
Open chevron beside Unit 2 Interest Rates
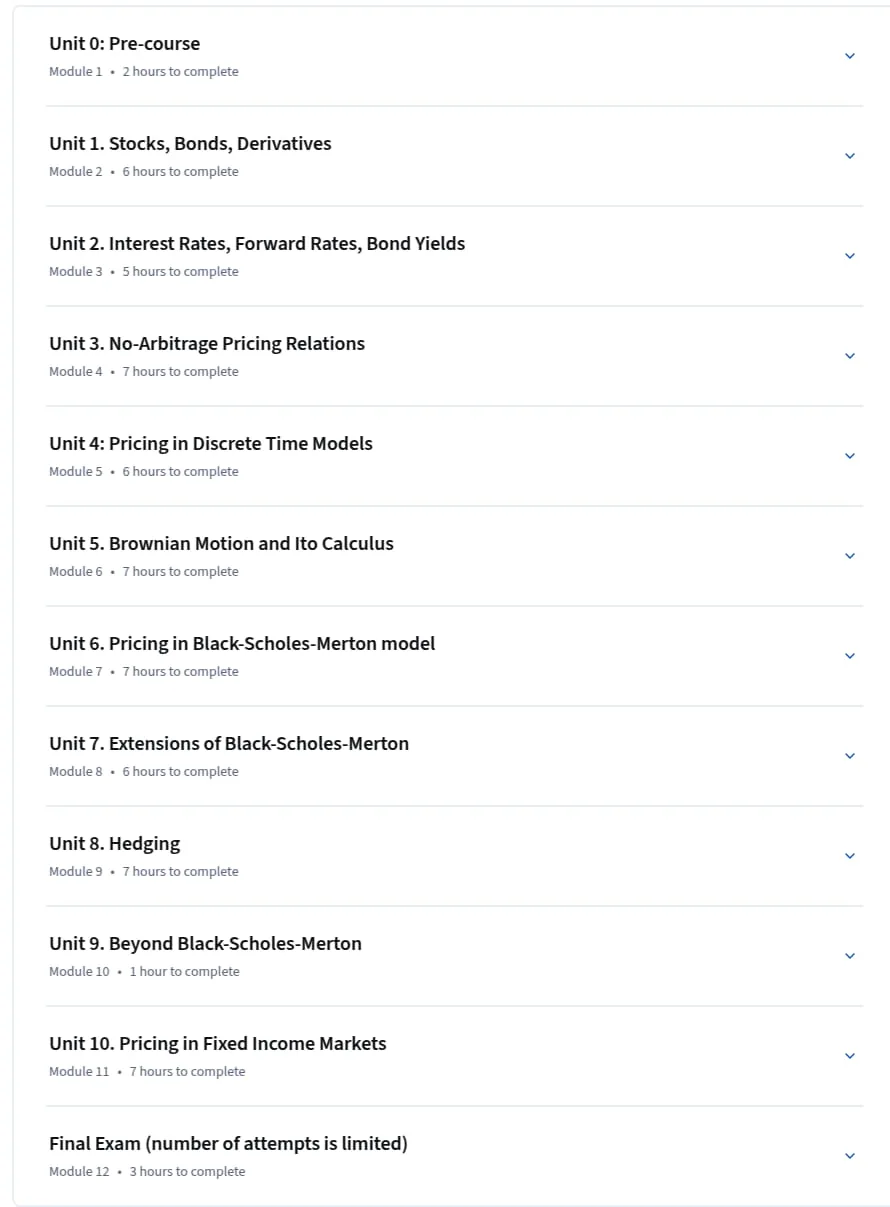click(850, 256)
